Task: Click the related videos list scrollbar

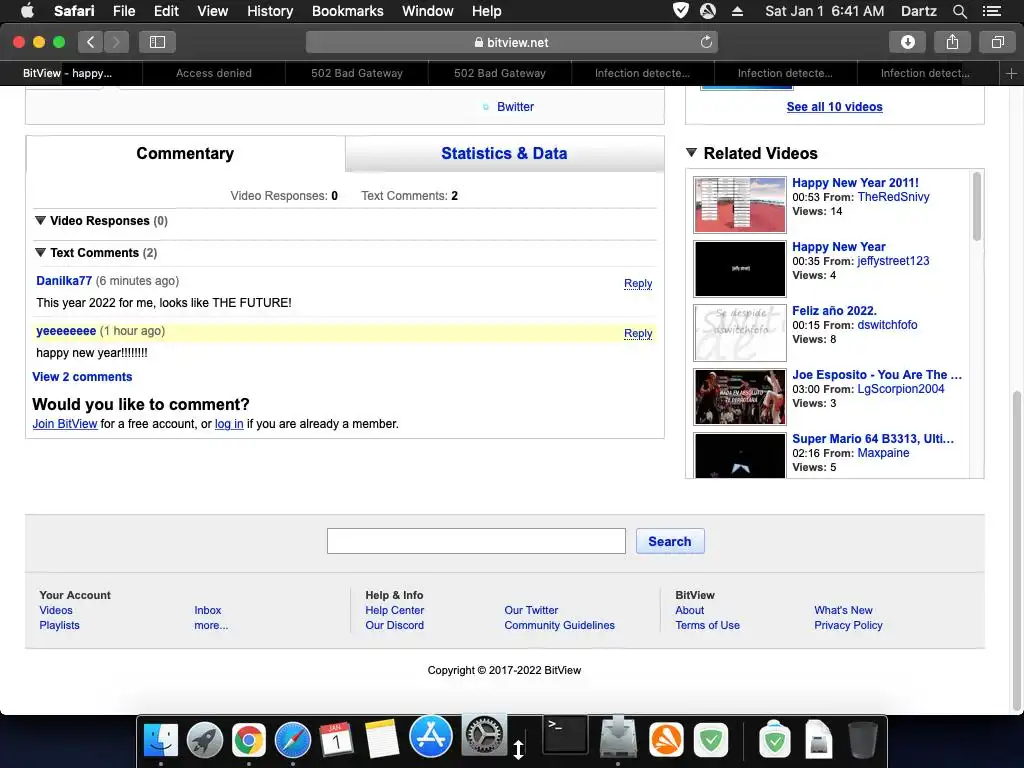Action: 977,206
